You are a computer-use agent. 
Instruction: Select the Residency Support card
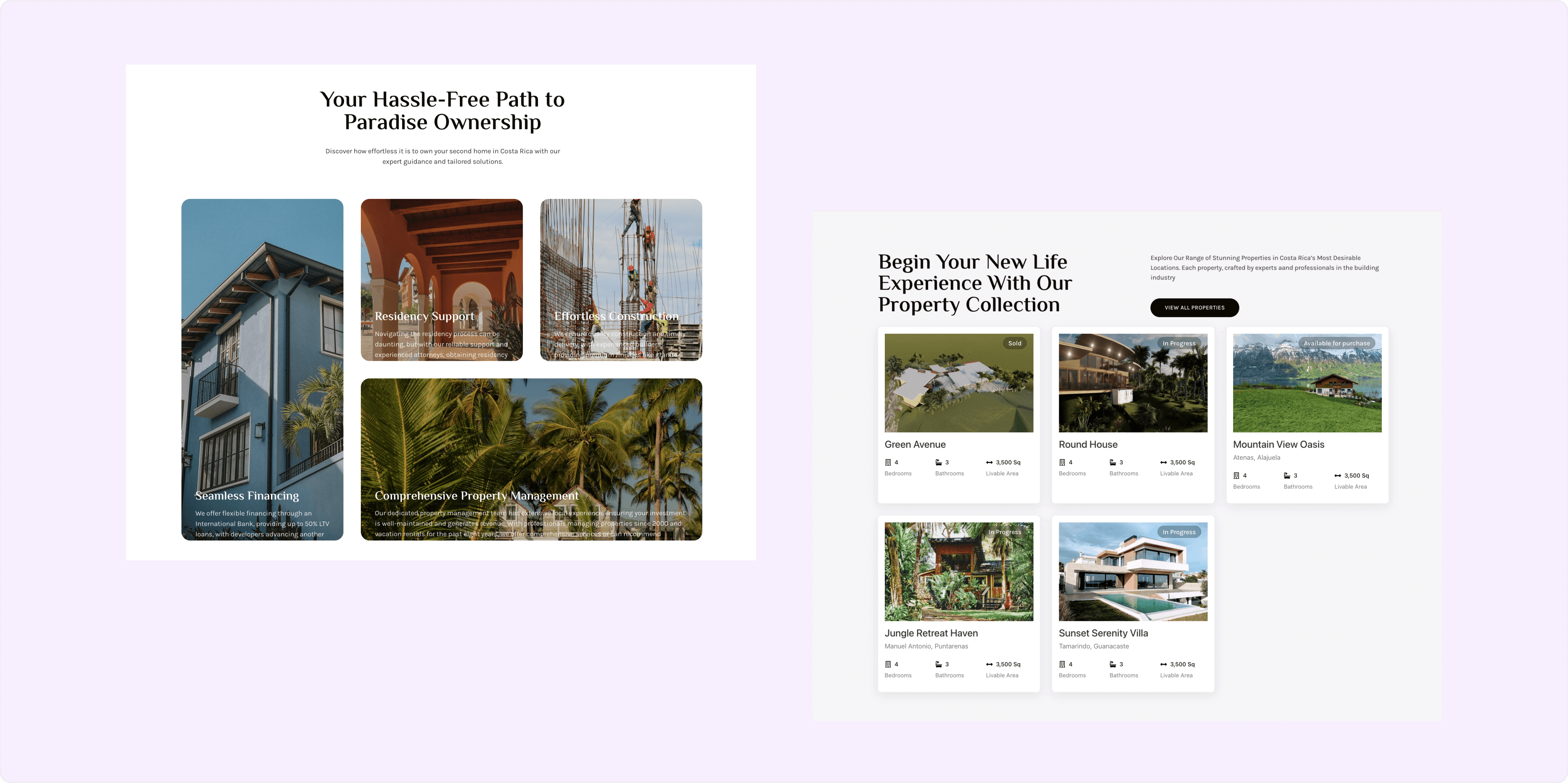[x=441, y=279]
